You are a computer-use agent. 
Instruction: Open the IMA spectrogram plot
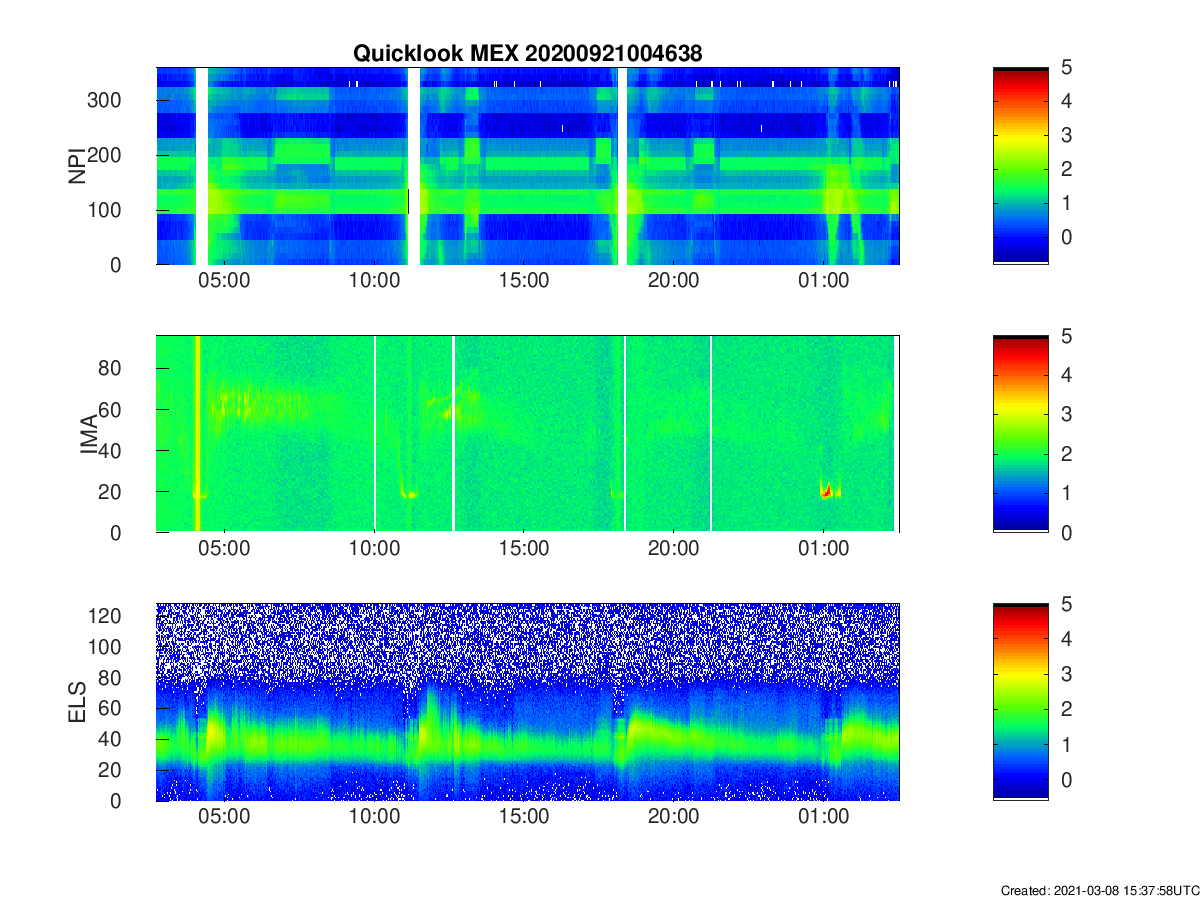pyautogui.click(x=528, y=434)
